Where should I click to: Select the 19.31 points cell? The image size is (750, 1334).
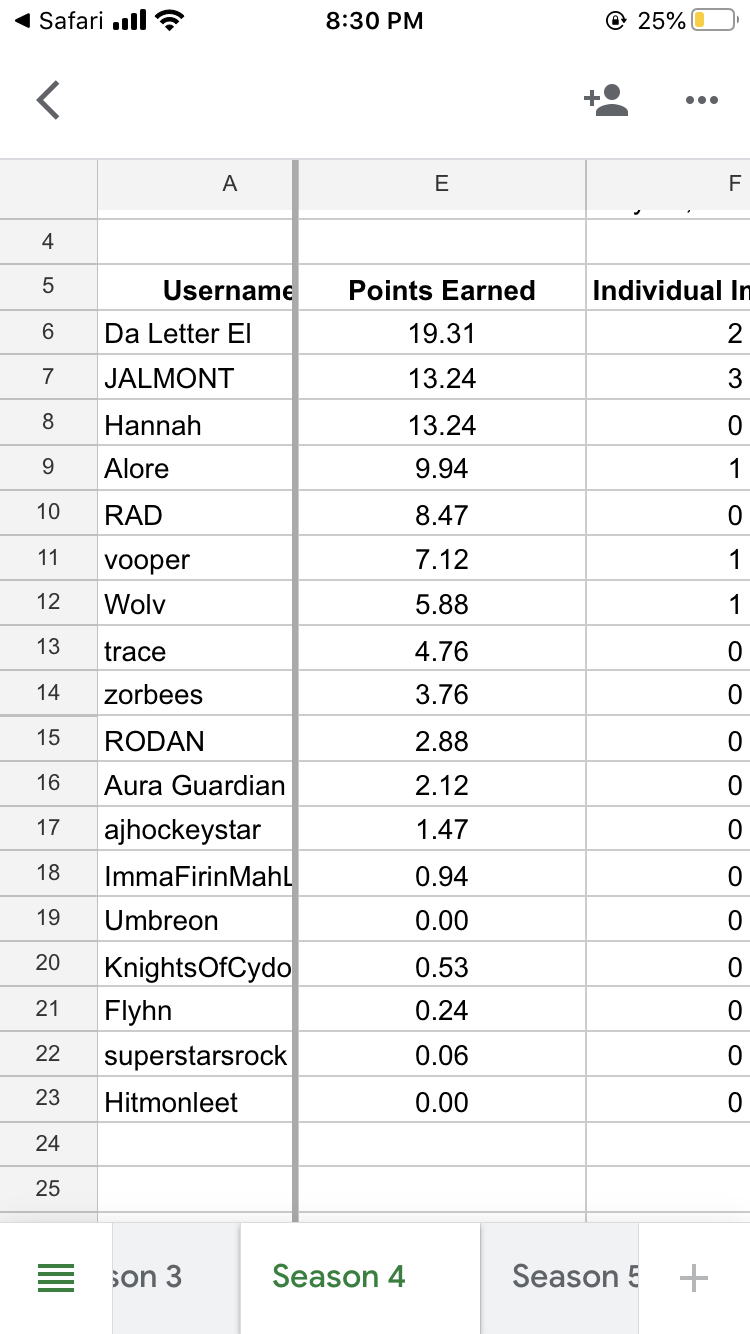click(x=441, y=333)
